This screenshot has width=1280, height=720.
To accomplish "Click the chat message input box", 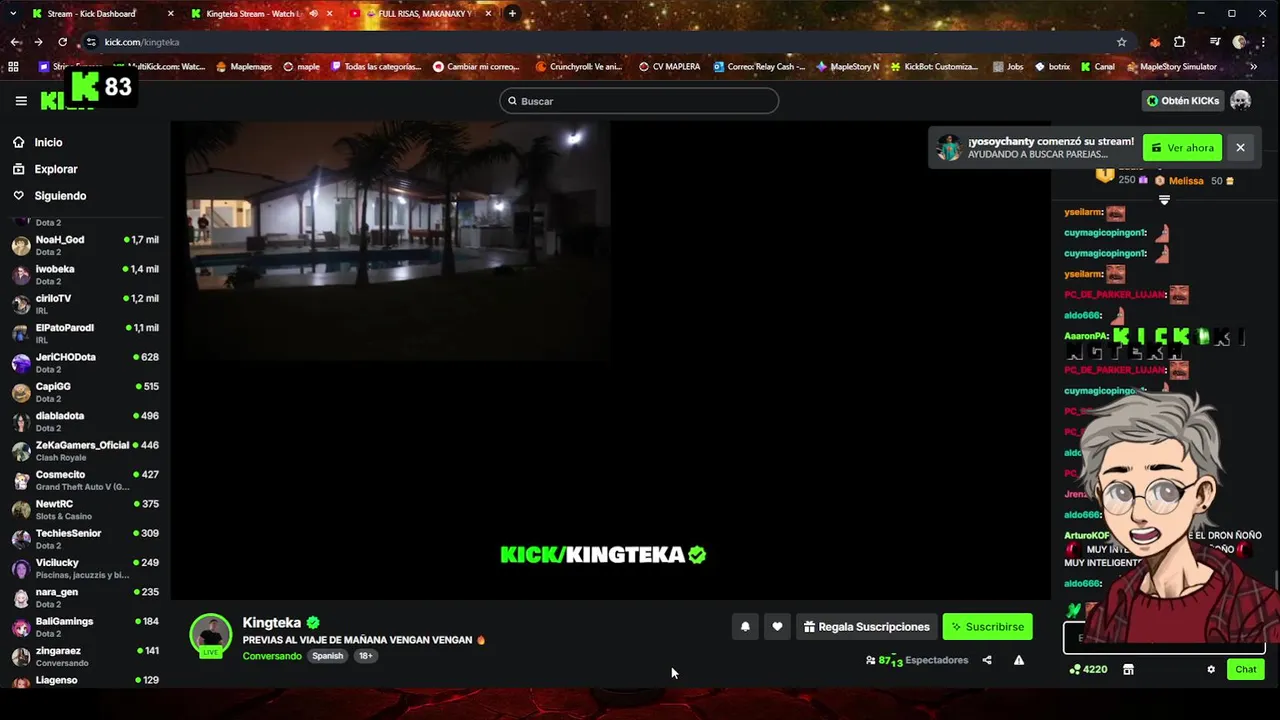I will pyautogui.click(x=1164, y=638).
